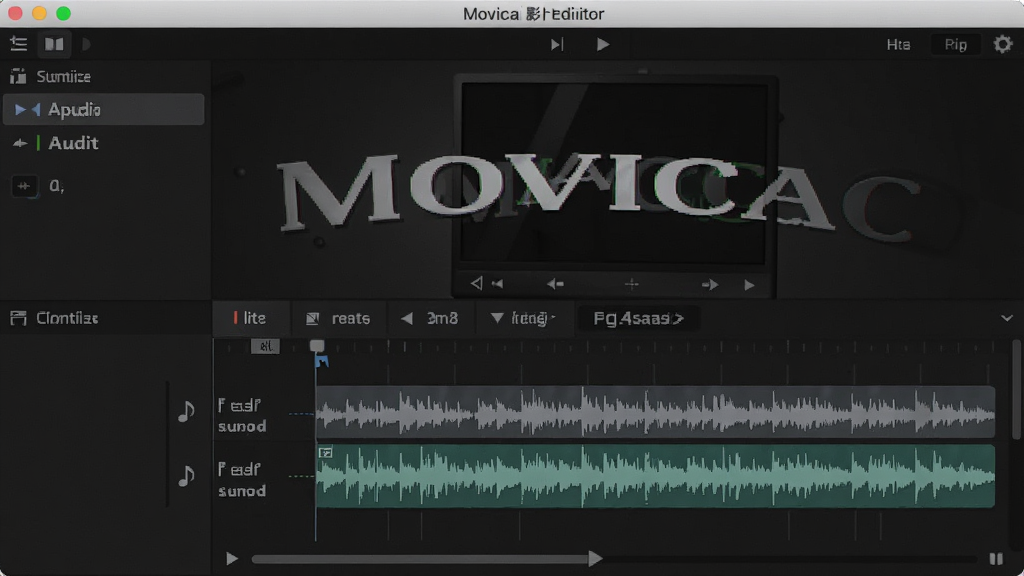Click the small badge icon on green clip
Image resolution: width=1024 pixels, height=576 pixels.
coord(325,453)
